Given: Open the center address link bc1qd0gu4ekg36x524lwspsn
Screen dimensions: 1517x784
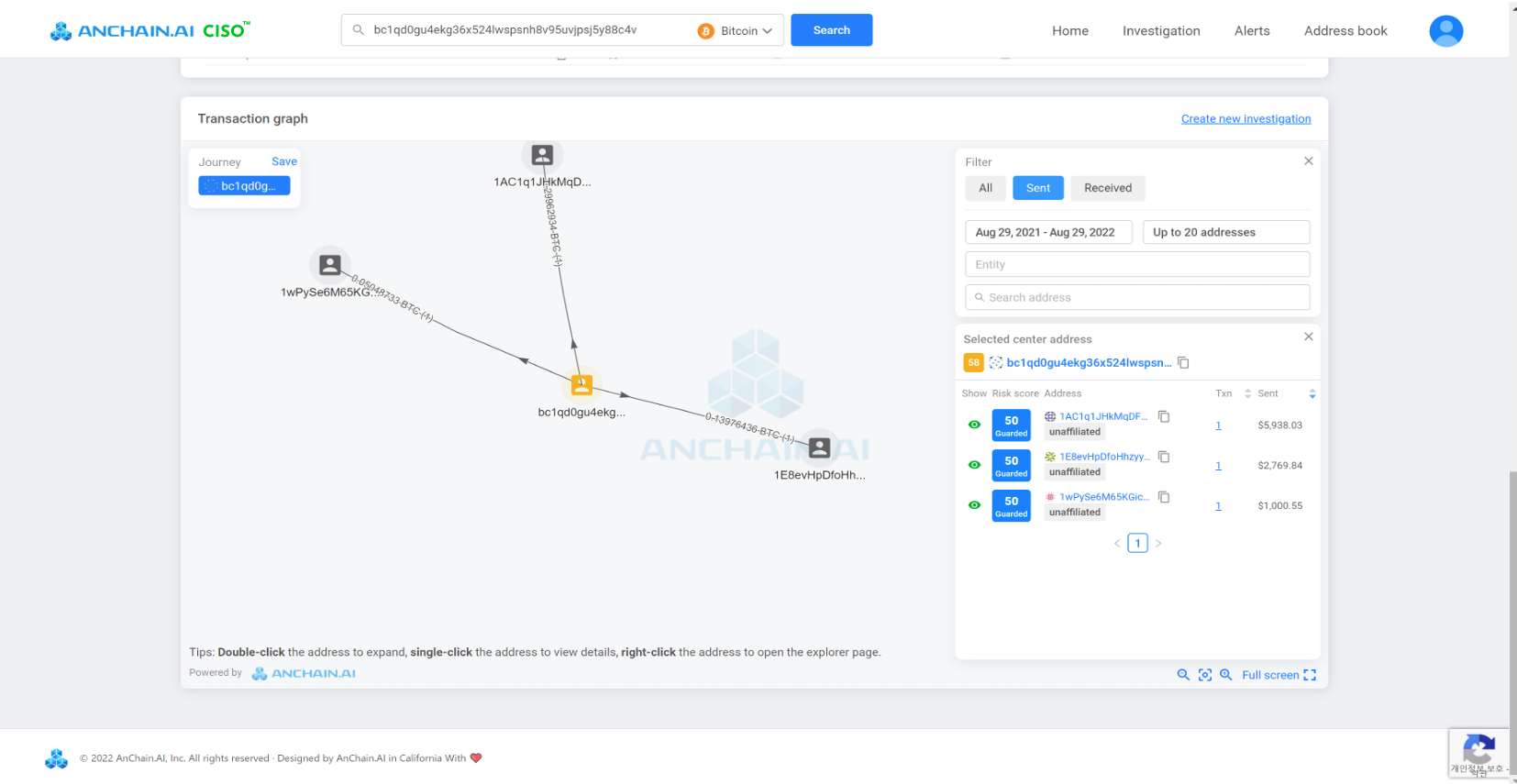Looking at the screenshot, I should [1089, 363].
